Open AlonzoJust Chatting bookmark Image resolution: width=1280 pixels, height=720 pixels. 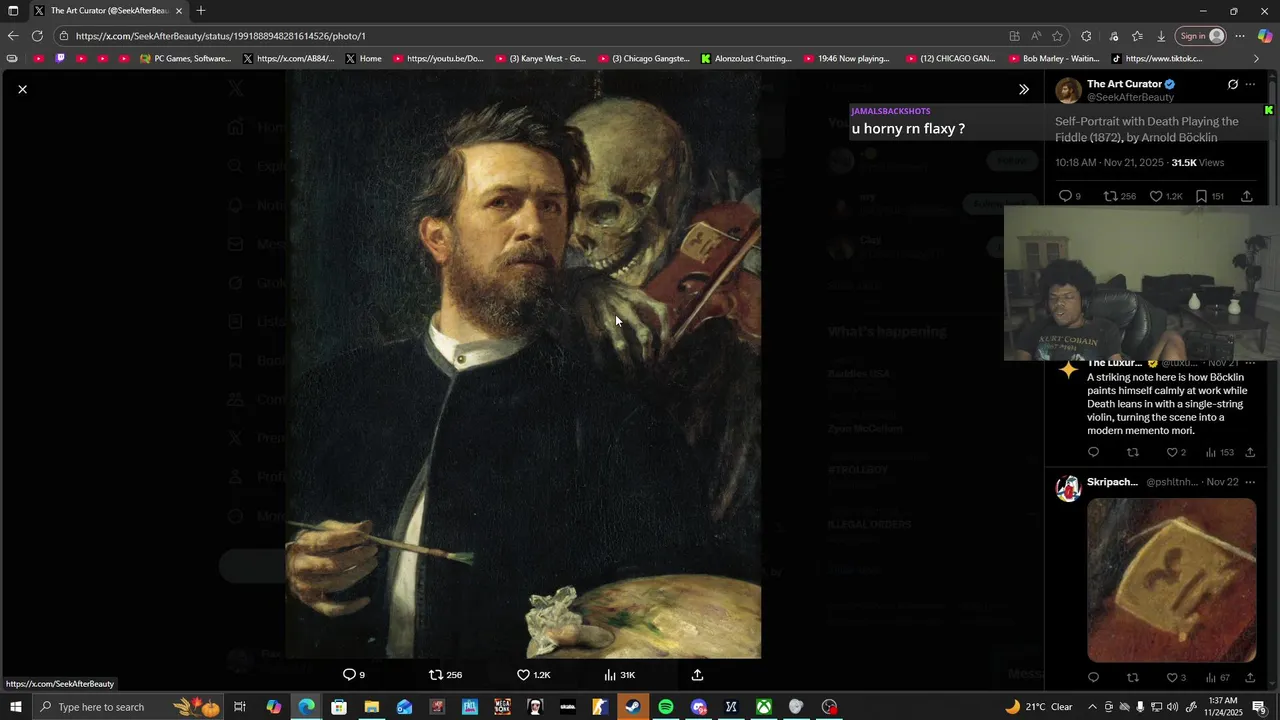pos(747,59)
